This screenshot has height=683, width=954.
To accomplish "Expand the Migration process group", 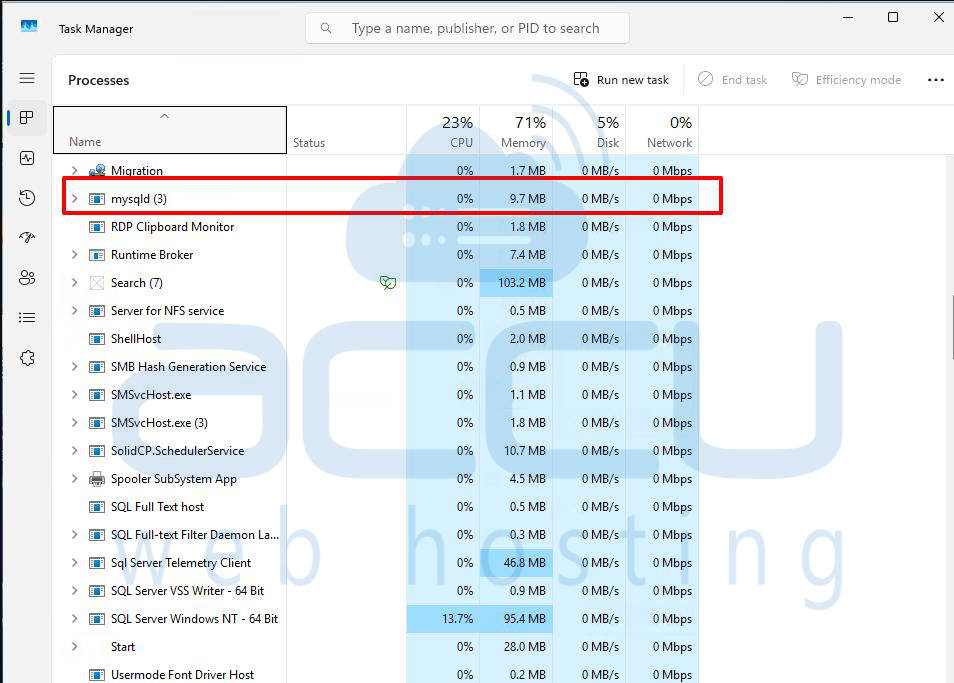I will click(x=74, y=170).
